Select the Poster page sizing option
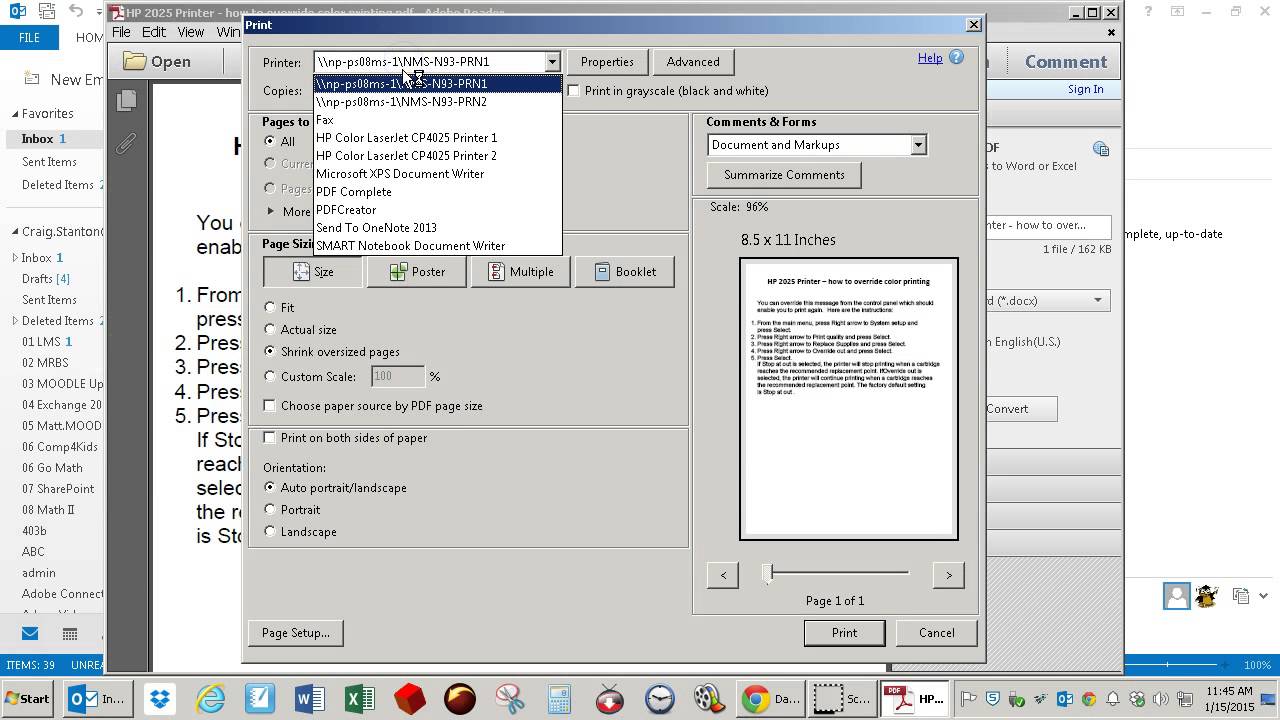The height and width of the screenshot is (720, 1280). 417,271
